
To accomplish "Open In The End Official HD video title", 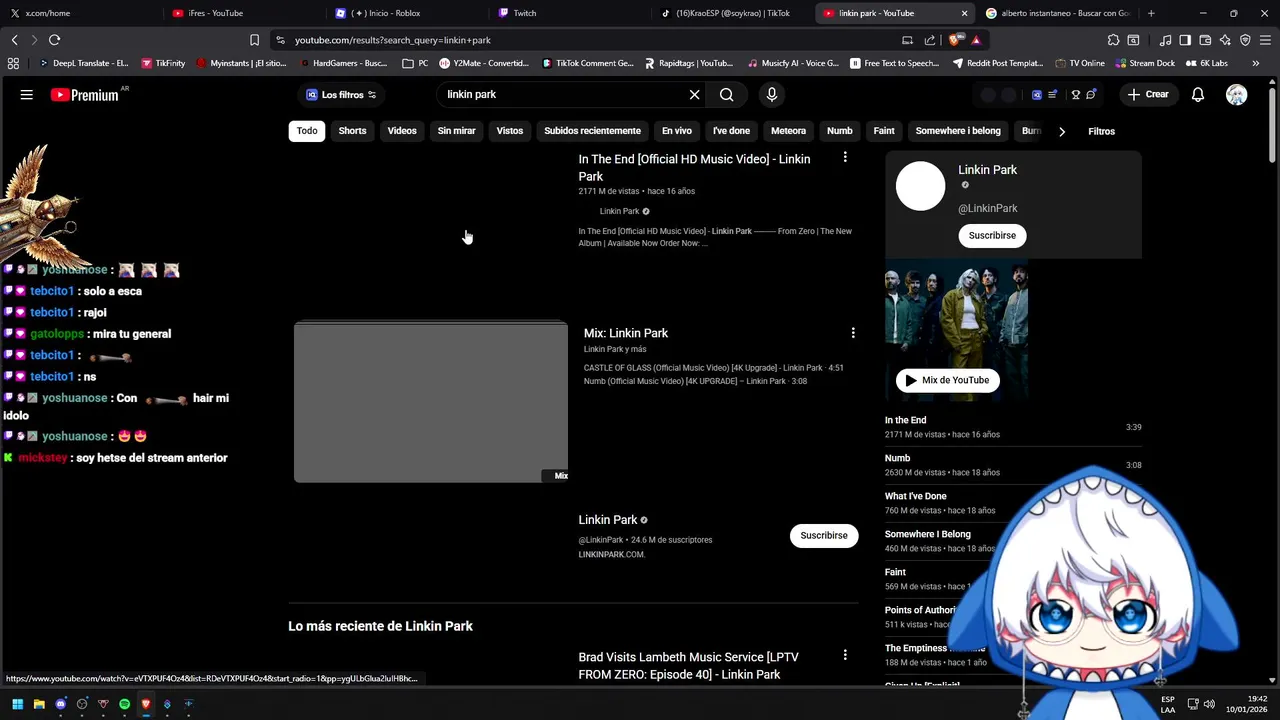I will click(x=694, y=168).
